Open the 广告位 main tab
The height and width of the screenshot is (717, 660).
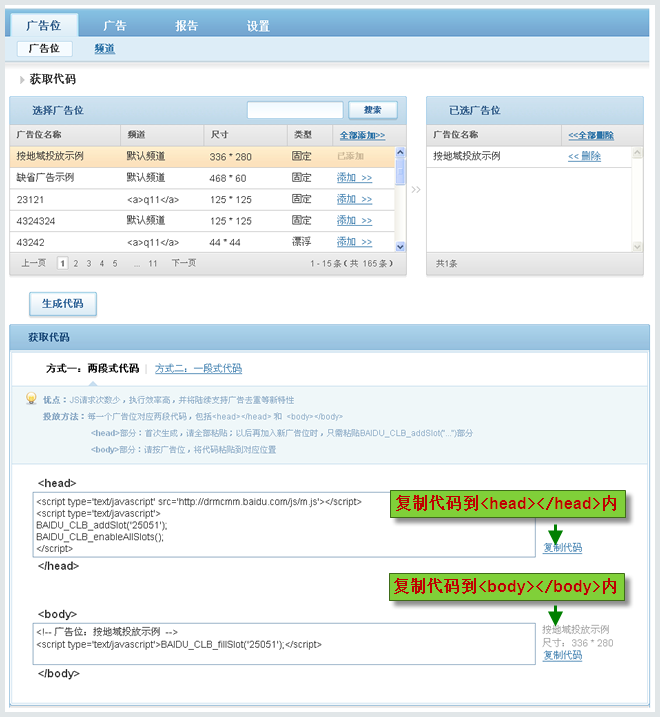[x=43, y=25]
